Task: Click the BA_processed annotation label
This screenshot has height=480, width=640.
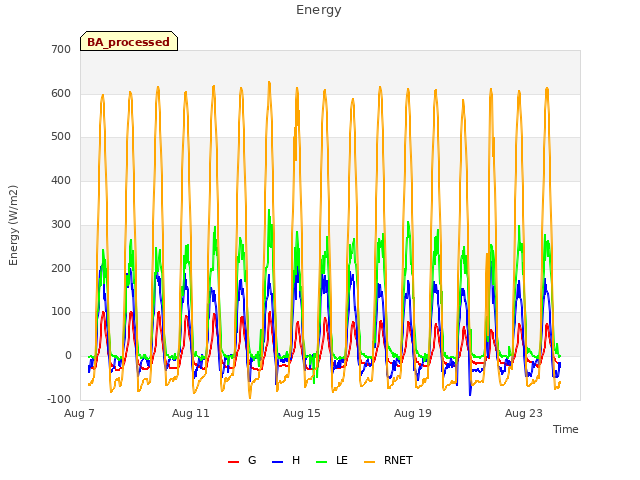Action: (129, 41)
